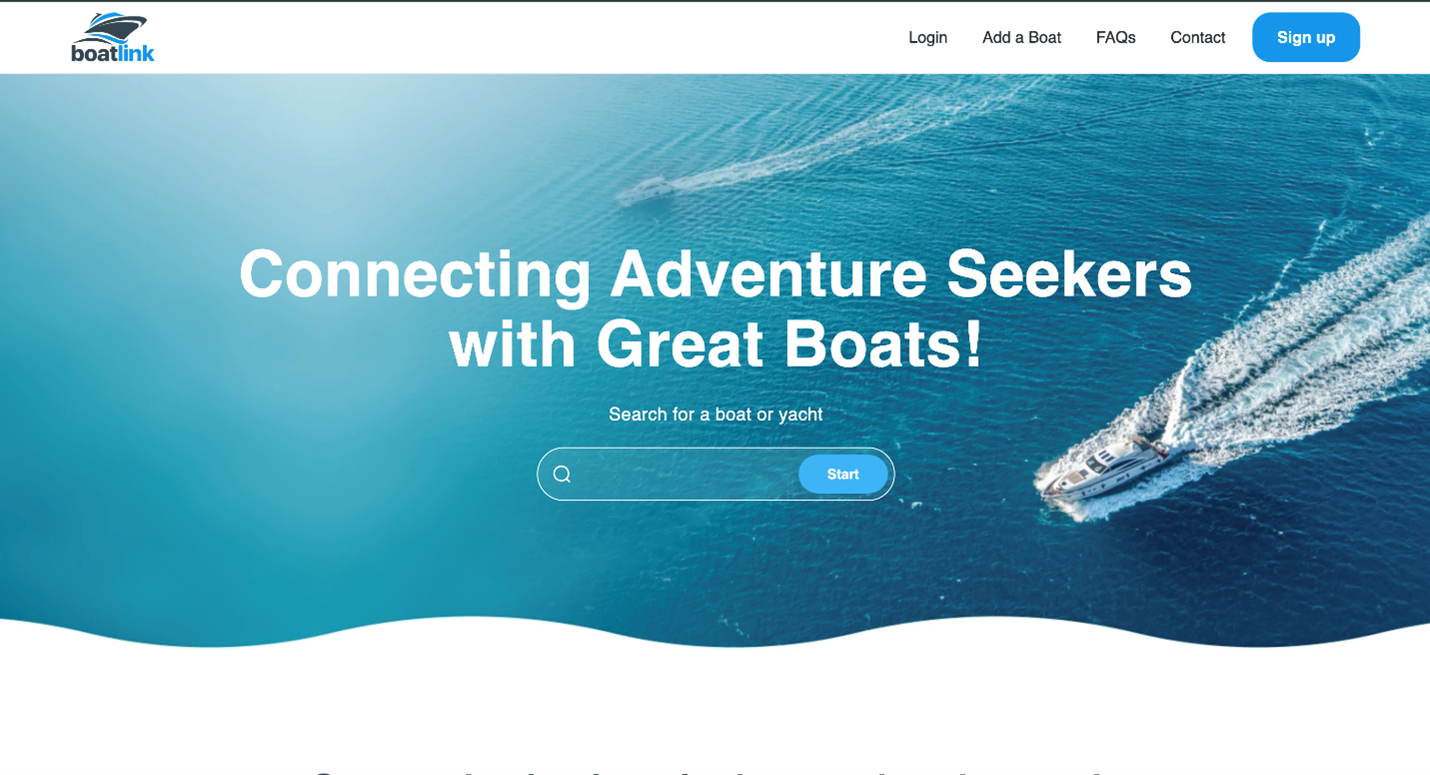
Task: Click the boatlink wordmark text
Action: point(113,51)
